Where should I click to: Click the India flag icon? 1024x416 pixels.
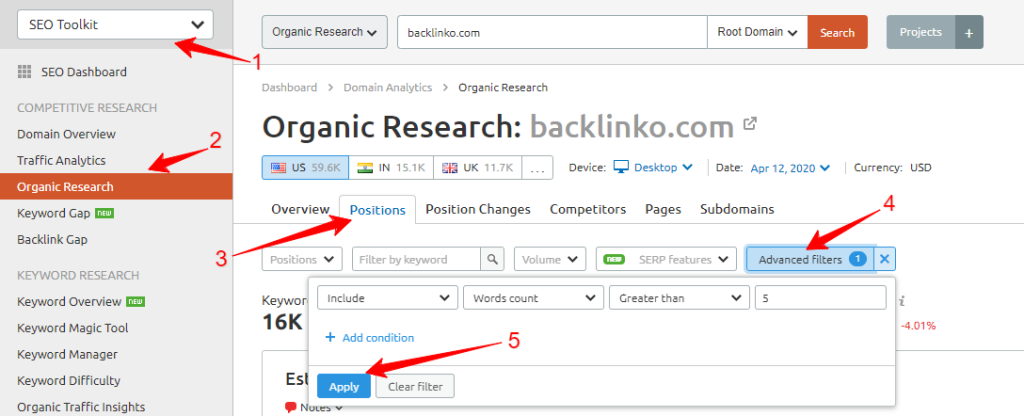pos(365,167)
